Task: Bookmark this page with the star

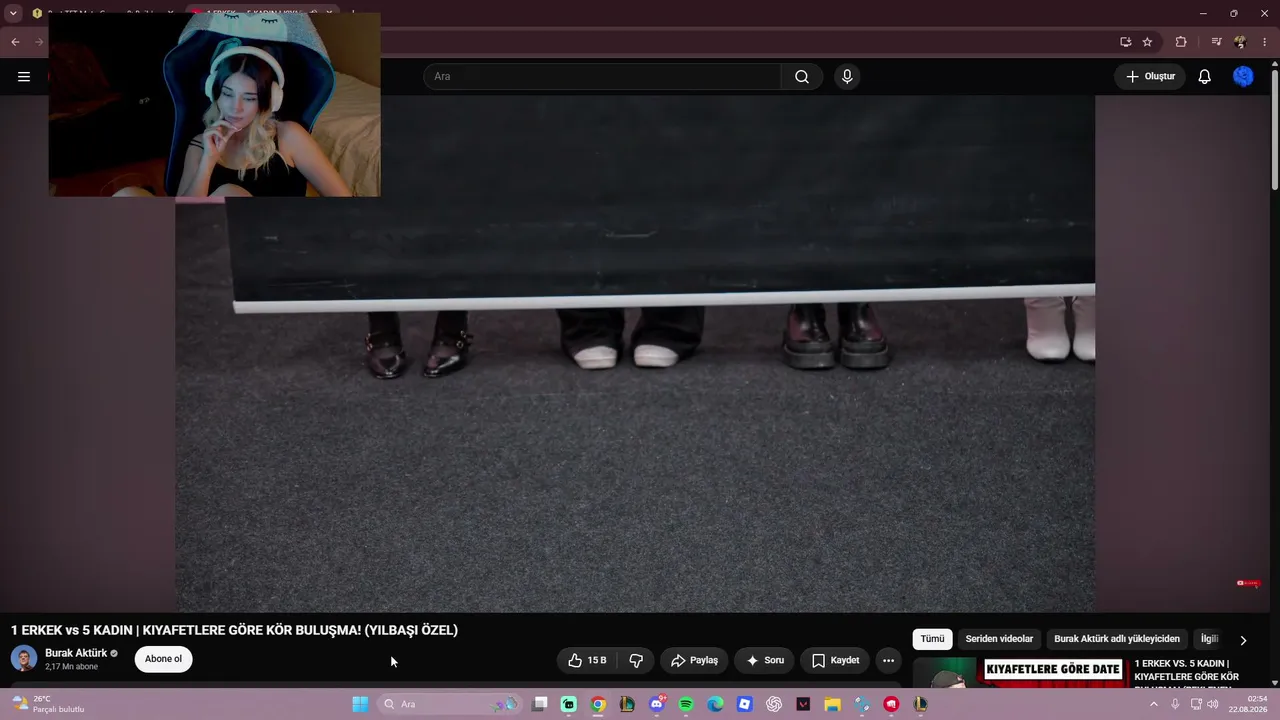Action: click(x=1147, y=42)
